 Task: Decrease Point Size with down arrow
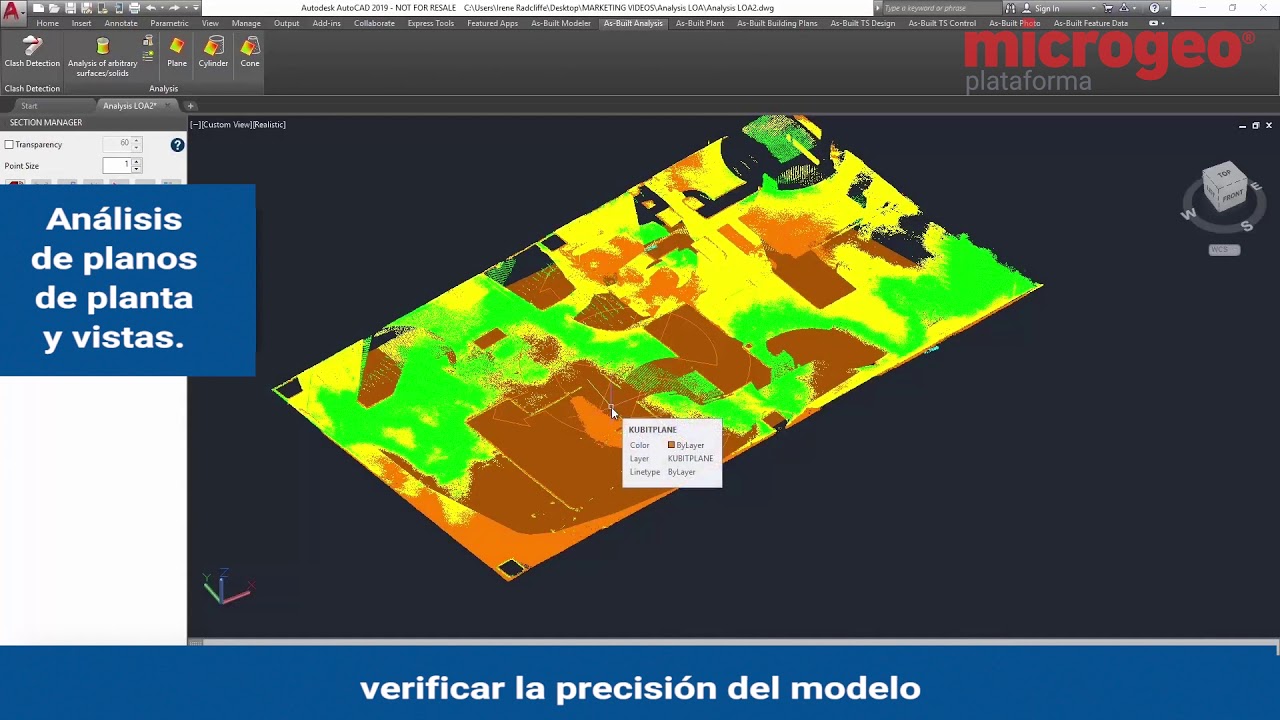tap(136, 169)
